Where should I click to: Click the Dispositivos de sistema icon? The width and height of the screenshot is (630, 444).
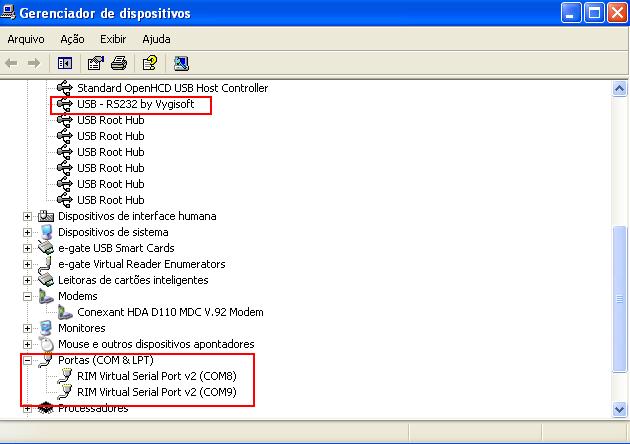point(46,232)
